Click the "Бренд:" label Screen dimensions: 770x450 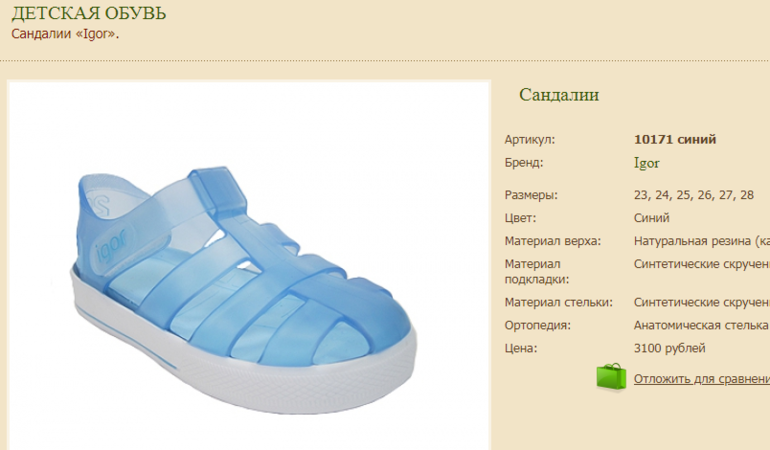click(x=523, y=163)
